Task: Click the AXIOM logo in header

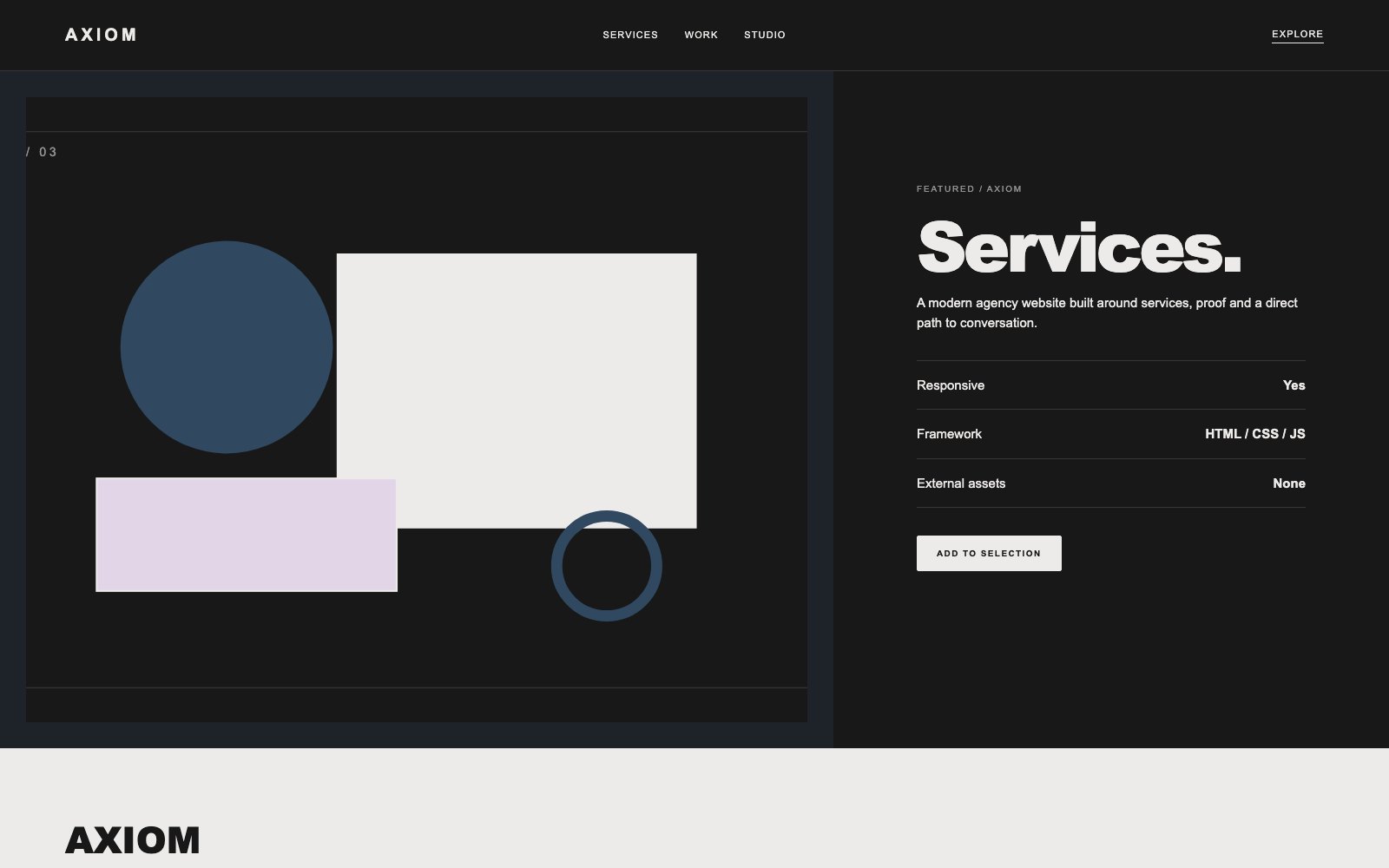Action: tap(101, 35)
